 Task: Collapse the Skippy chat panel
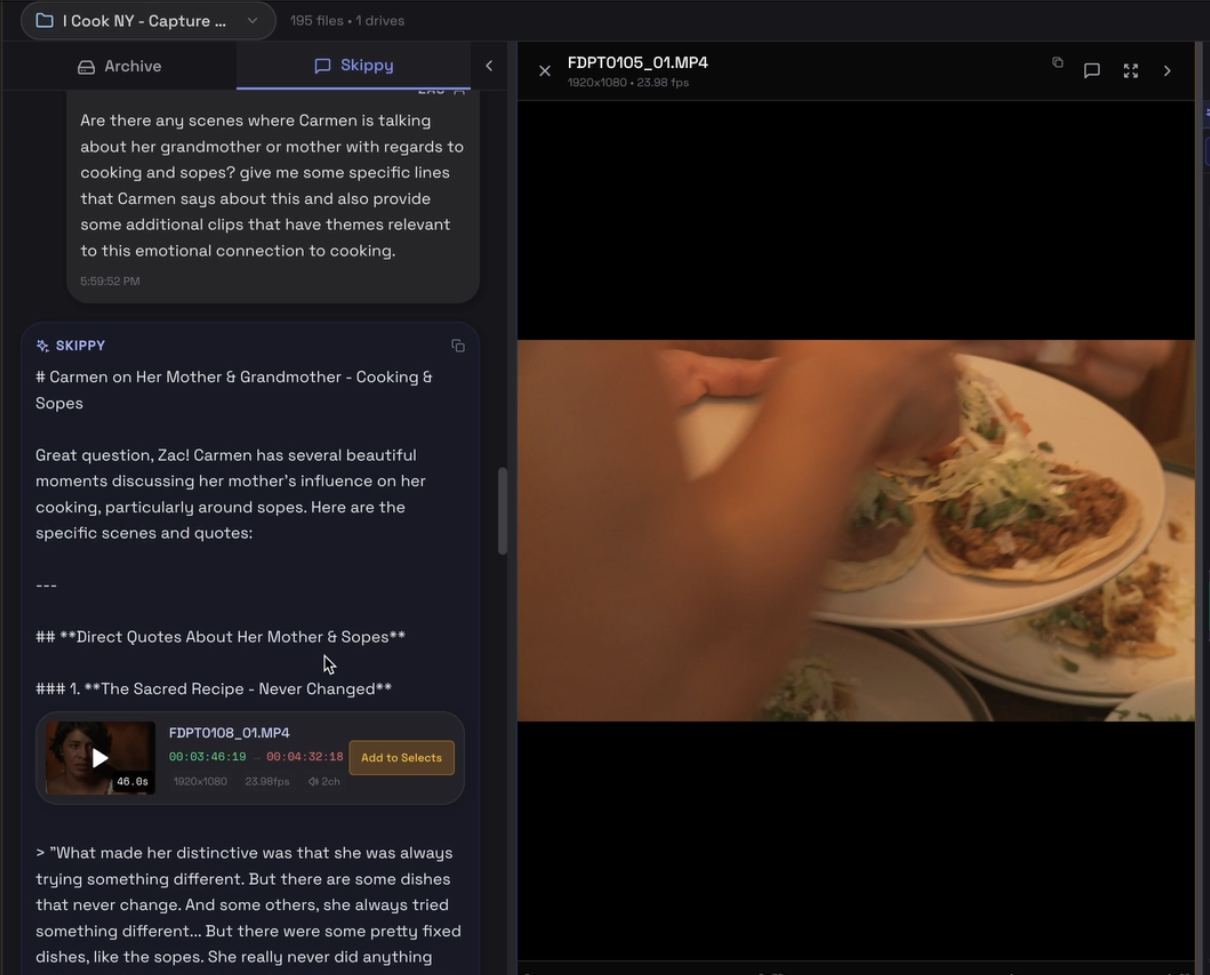489,66
